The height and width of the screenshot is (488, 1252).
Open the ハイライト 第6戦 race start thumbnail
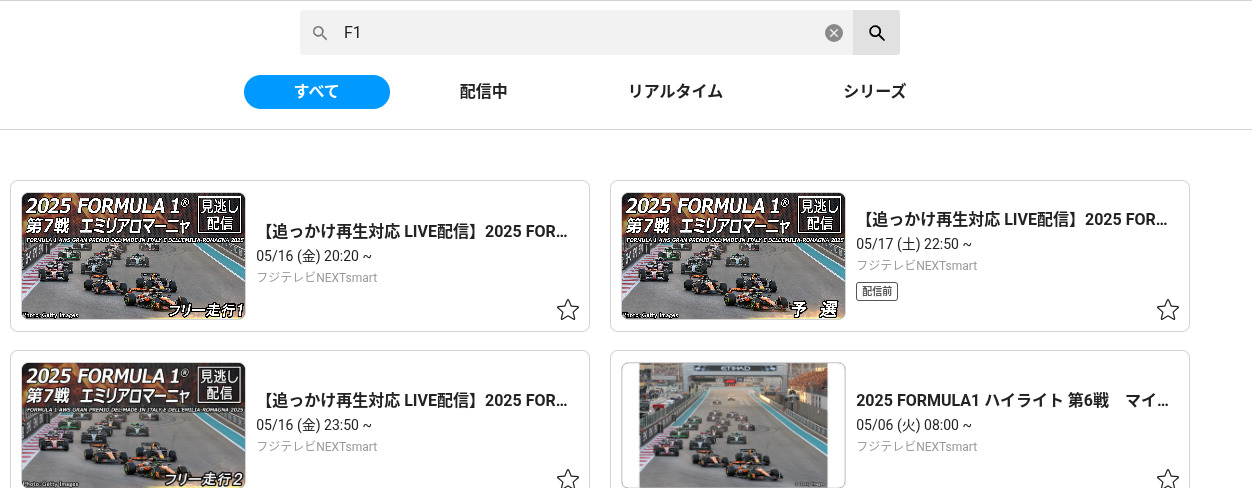(x=733, y=425)
